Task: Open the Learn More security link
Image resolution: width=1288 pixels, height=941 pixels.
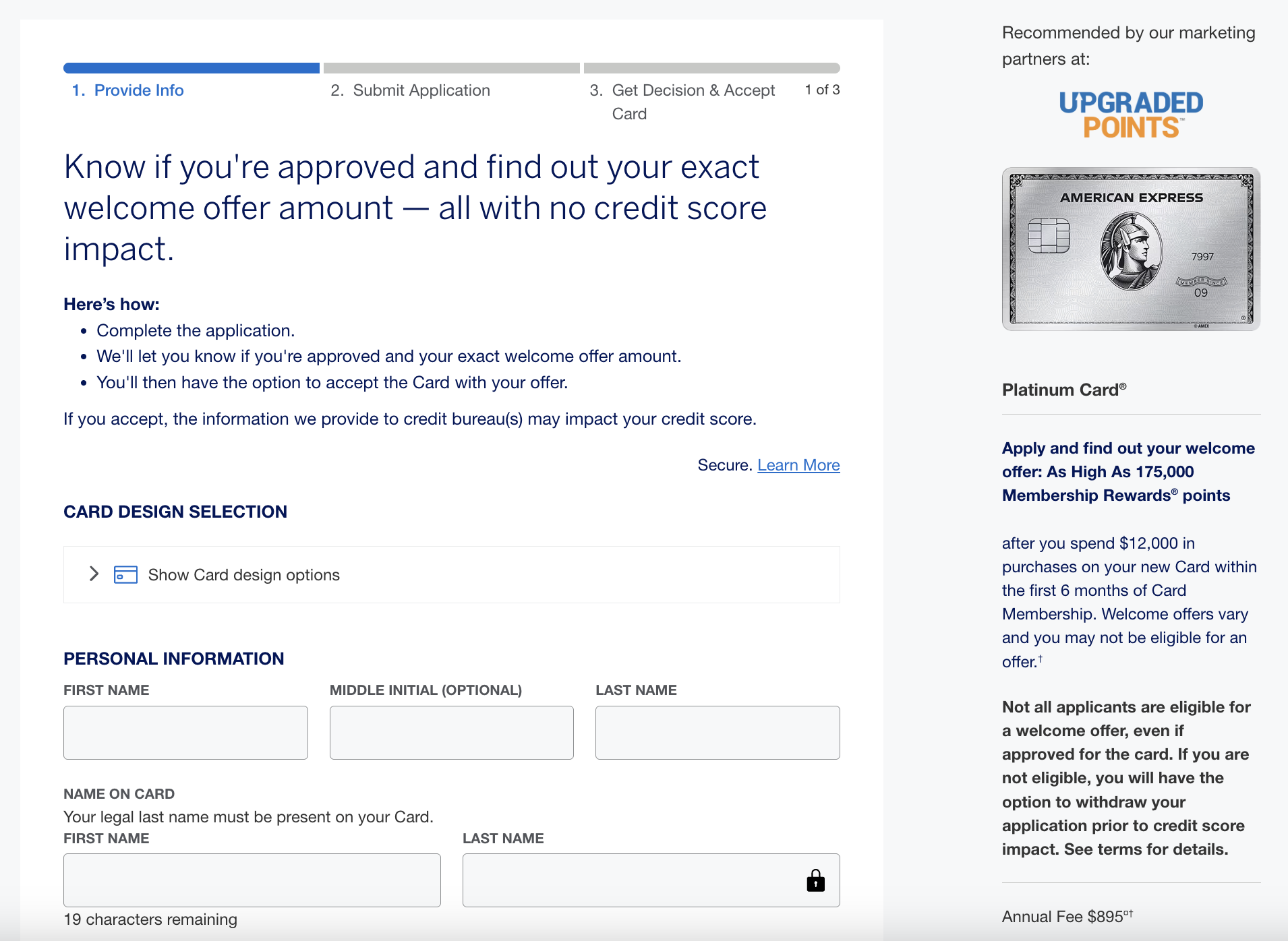Action: pyautogui.click(x=798, y=465)
